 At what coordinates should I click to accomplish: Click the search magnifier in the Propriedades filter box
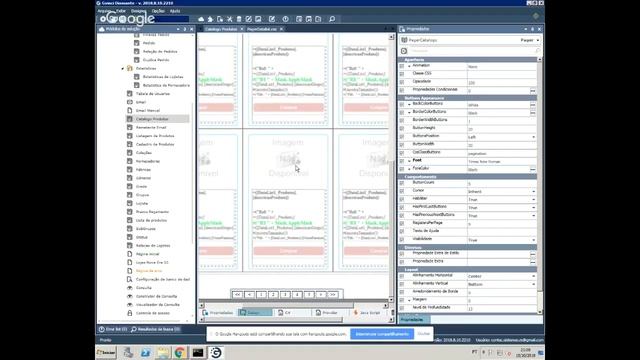click(x=537, y=51)
